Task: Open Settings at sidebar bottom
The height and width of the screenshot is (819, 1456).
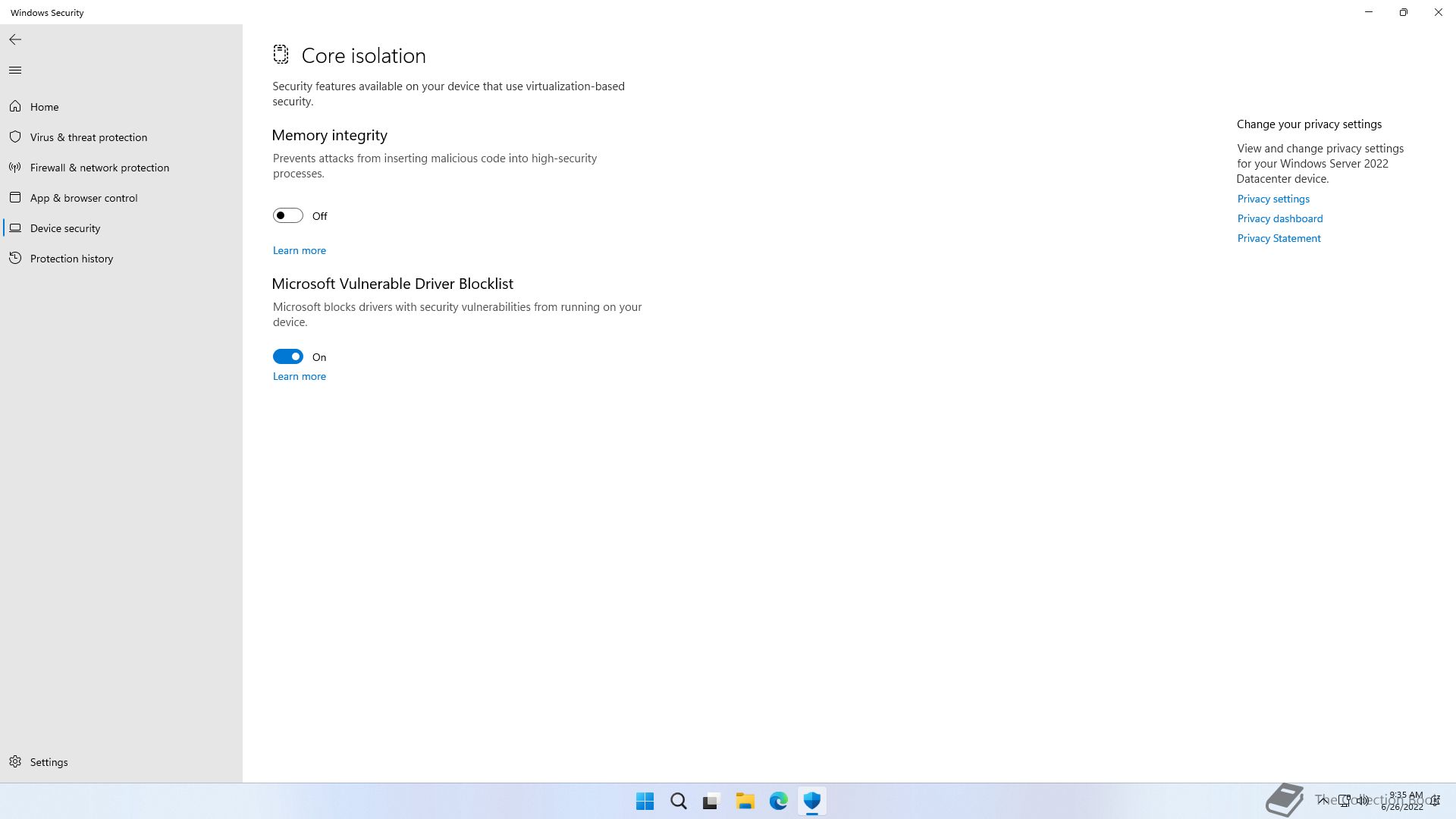Action: pos(121,761)
